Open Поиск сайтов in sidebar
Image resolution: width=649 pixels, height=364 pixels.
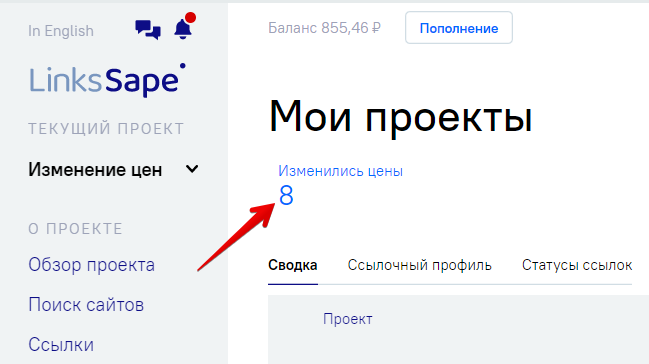pos(86,305)
